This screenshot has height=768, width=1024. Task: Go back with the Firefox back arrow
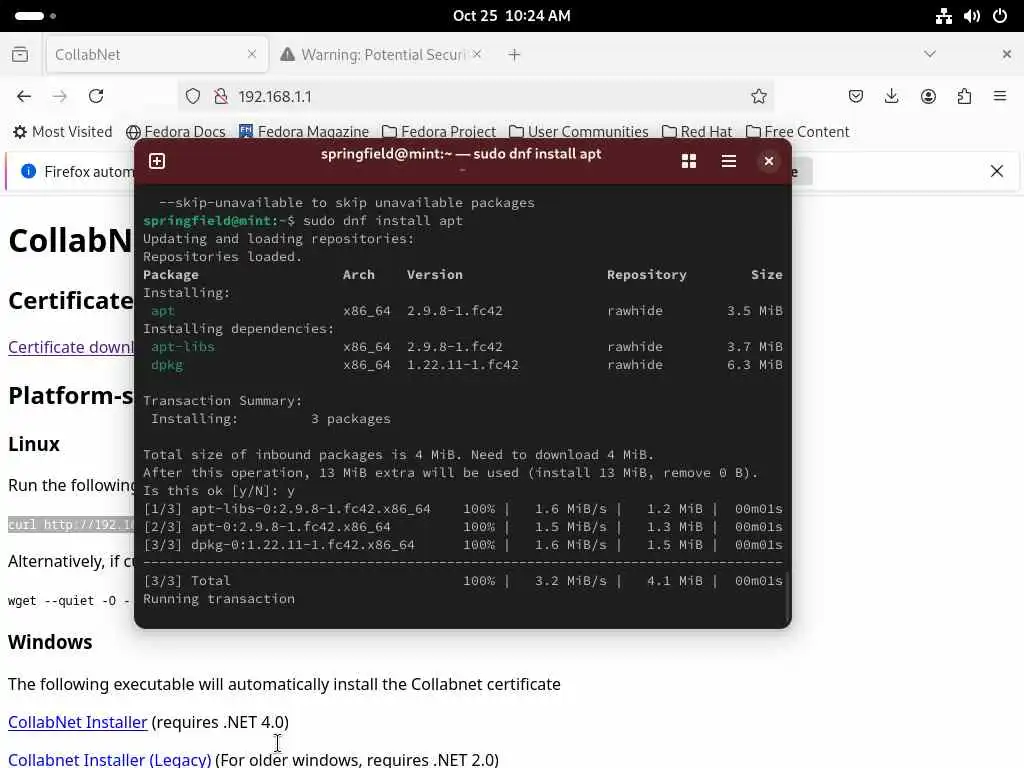pyautogui.click(x=24, y=97)
